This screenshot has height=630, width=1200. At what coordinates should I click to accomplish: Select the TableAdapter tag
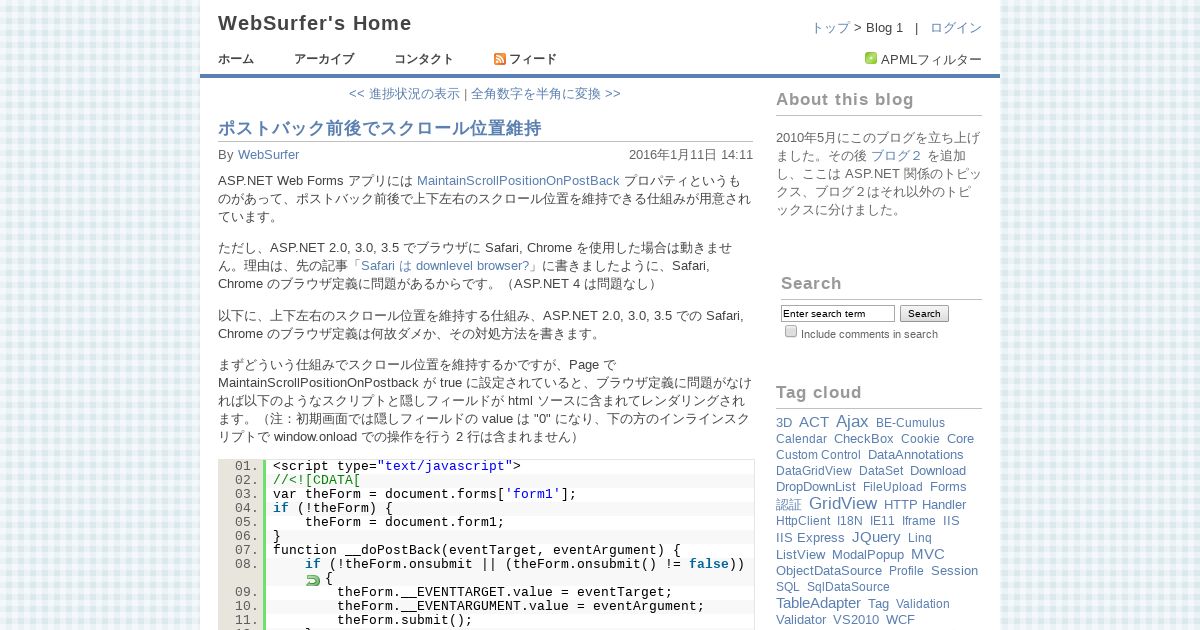pyautogui.click(x=818, y=603)
